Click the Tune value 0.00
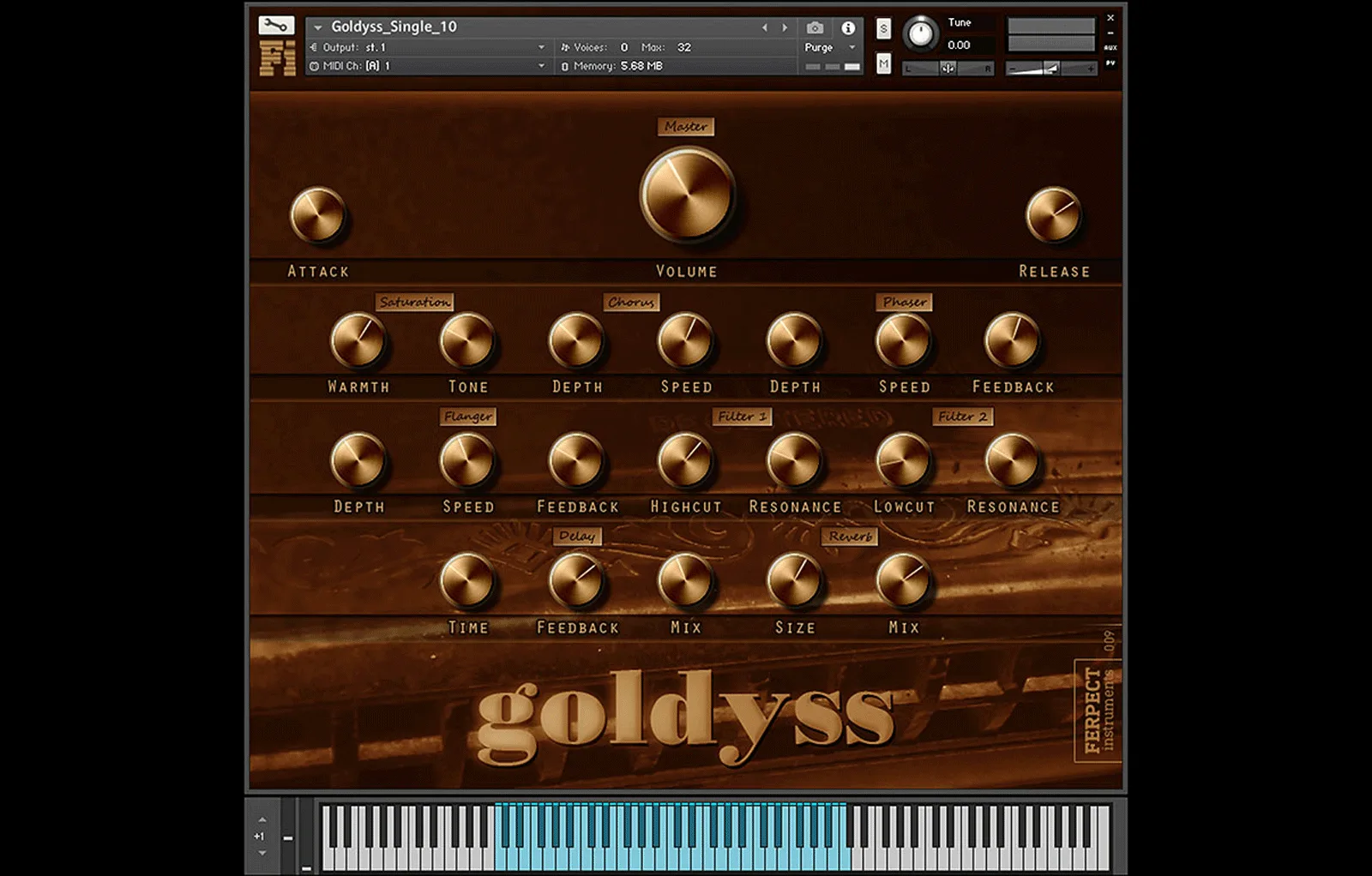1372x876 pixels. [x=959, y=45]
